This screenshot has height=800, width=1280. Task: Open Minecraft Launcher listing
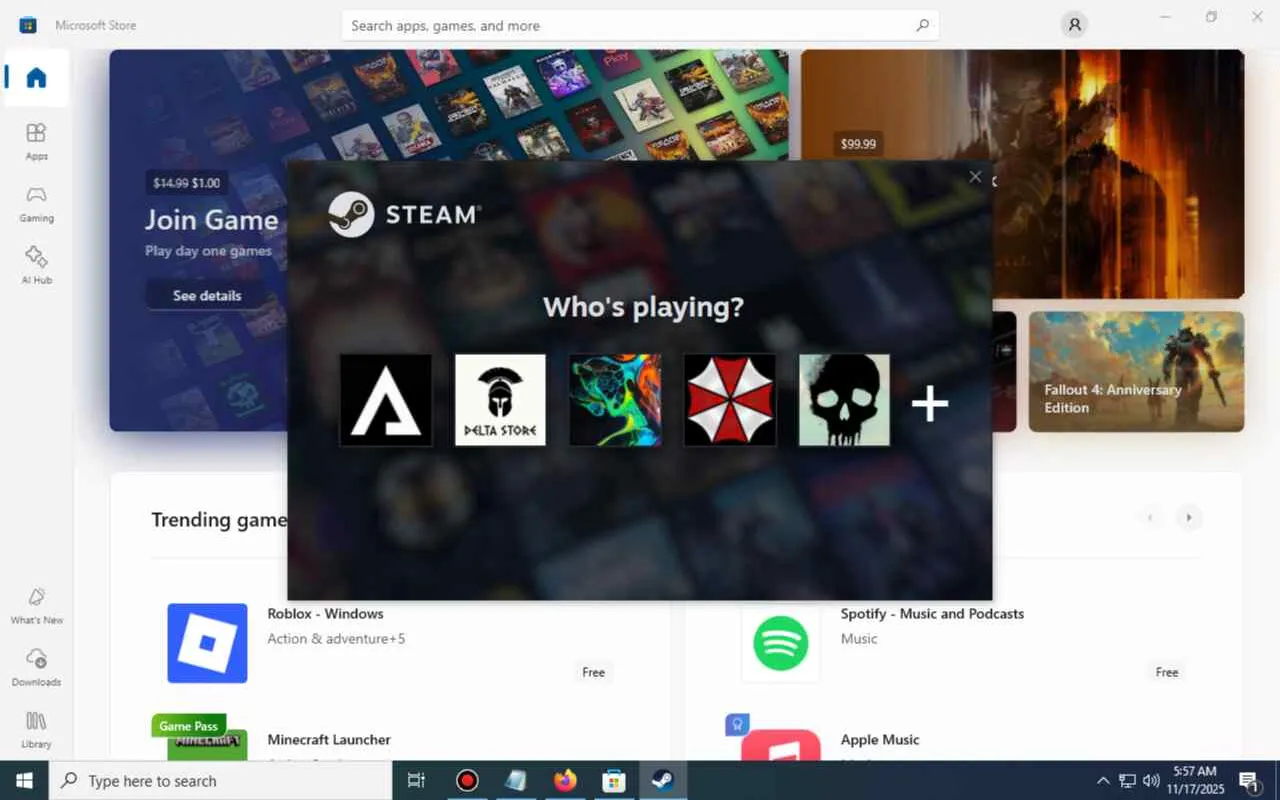click(329, 739)
